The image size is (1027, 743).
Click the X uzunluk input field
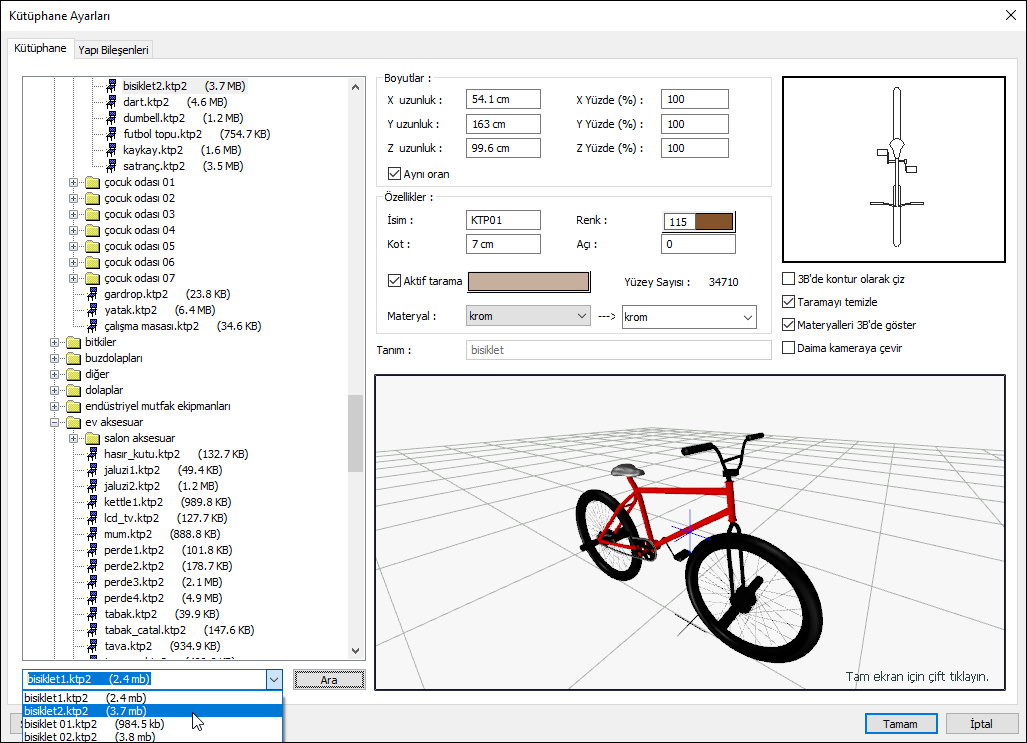pyautogui.click(x=503, y=99)
